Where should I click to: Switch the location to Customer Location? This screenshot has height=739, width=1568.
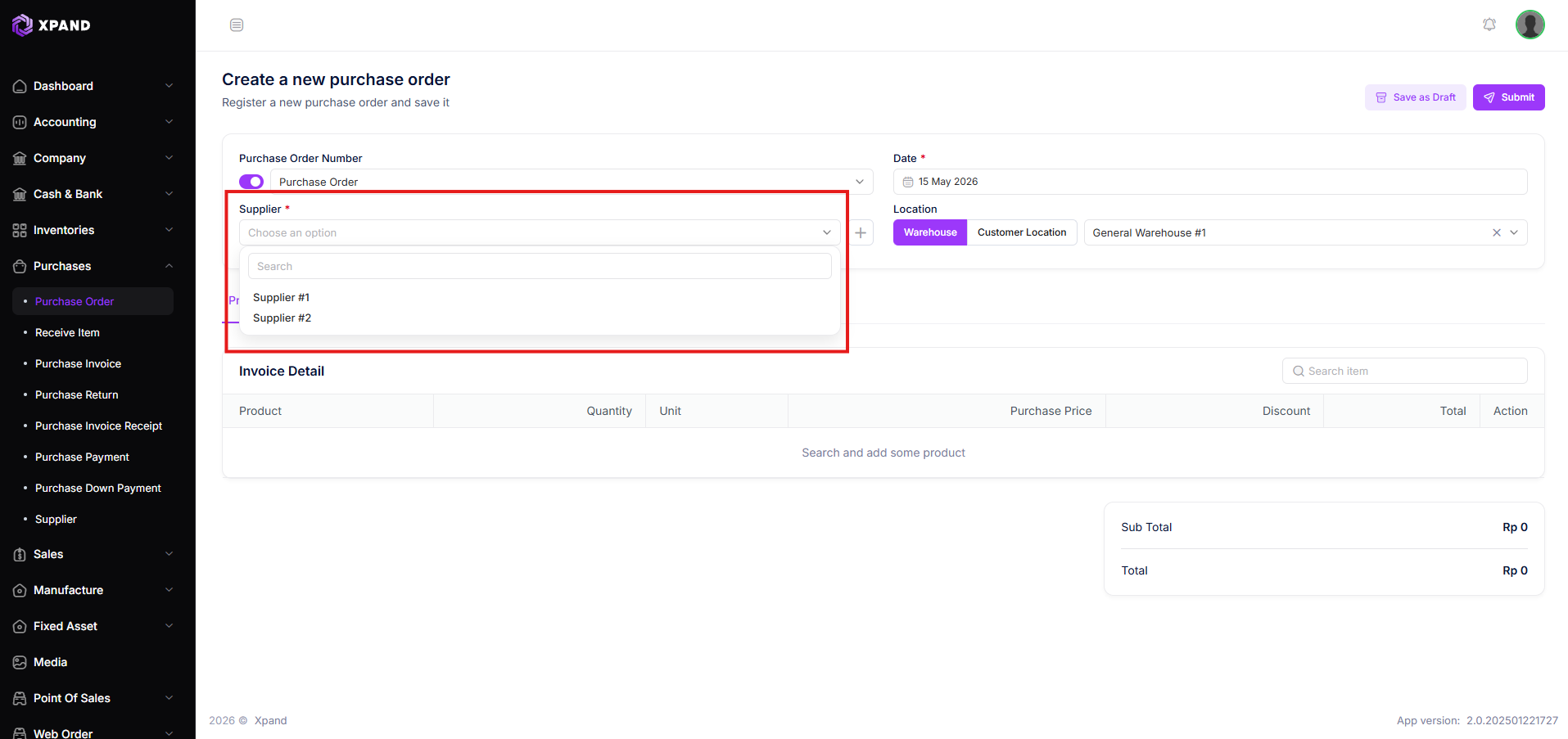point(1022,232)
